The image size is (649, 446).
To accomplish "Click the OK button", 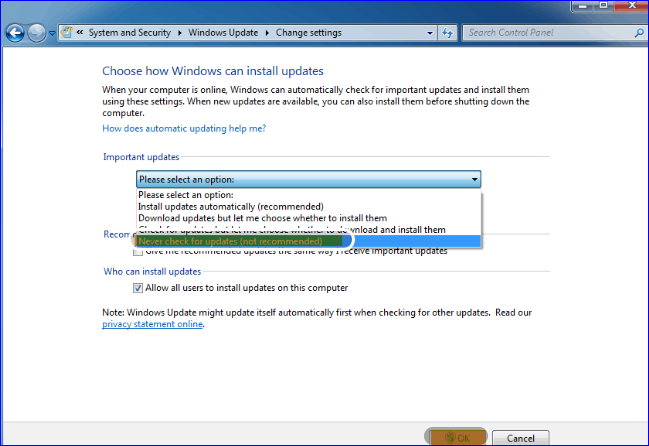I will pos(457,438).
